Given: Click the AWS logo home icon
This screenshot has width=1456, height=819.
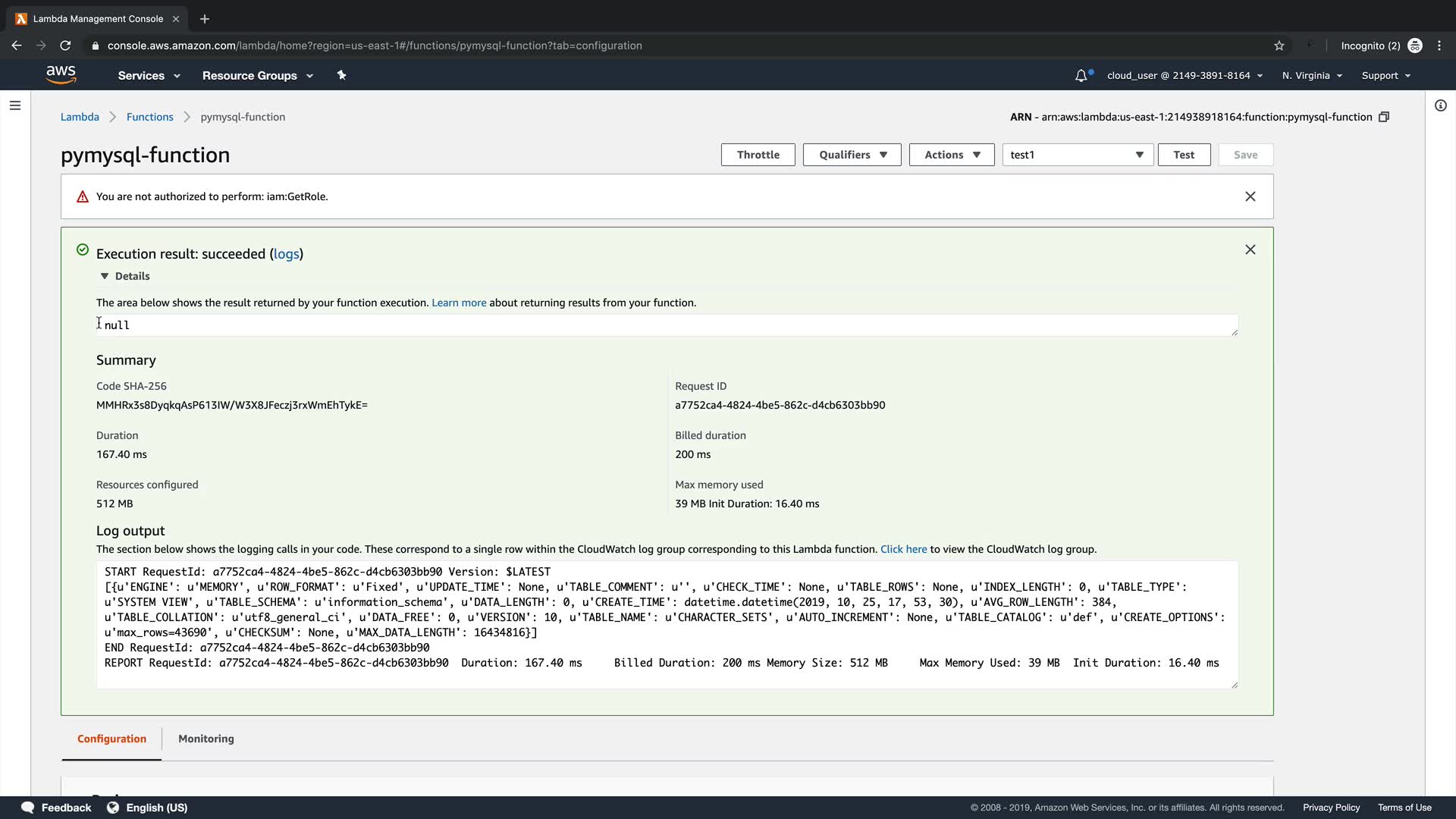Looking at the screenshot, I should click(61, 74).
